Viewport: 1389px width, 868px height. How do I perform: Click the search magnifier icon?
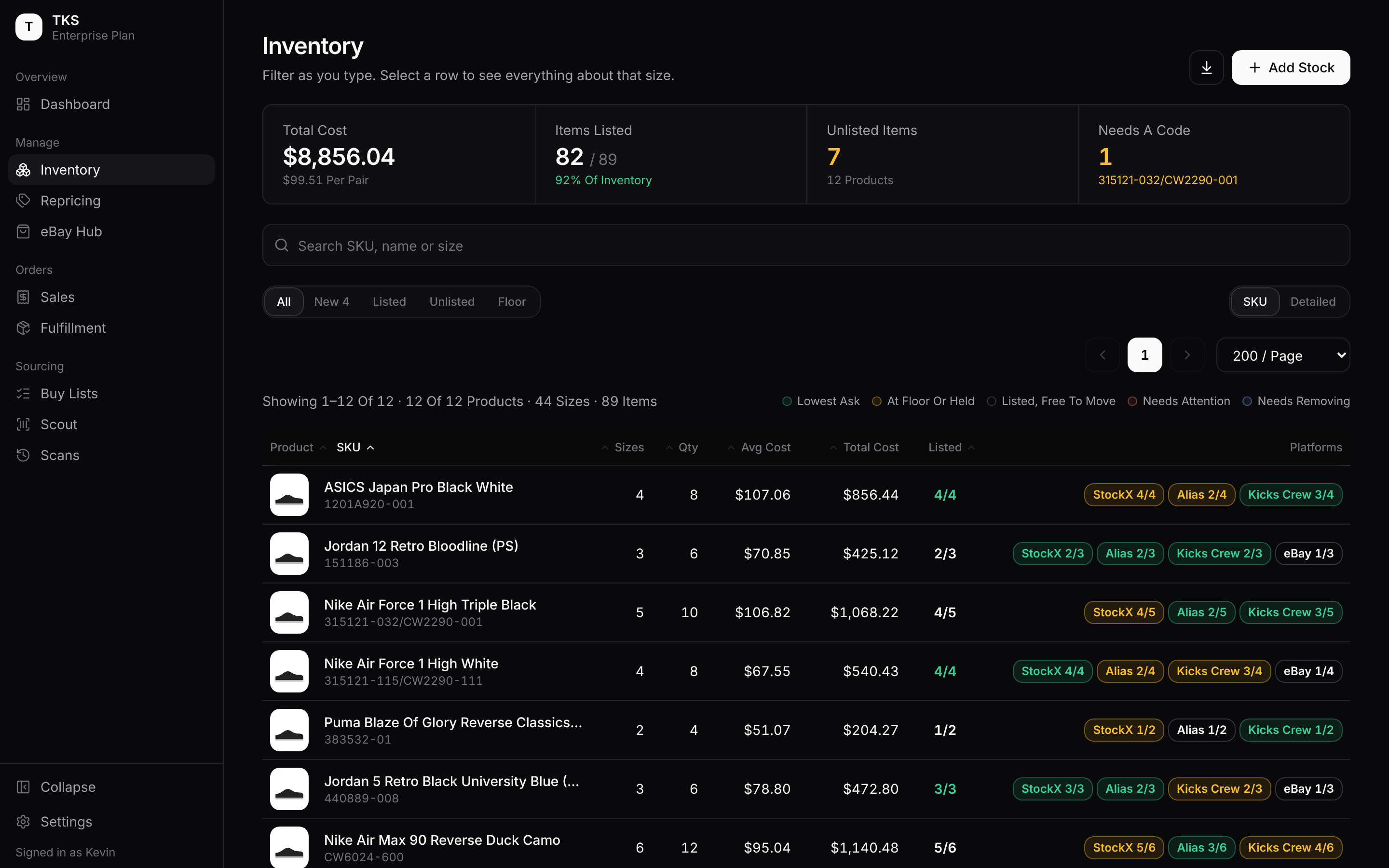[x=282, y=246]
